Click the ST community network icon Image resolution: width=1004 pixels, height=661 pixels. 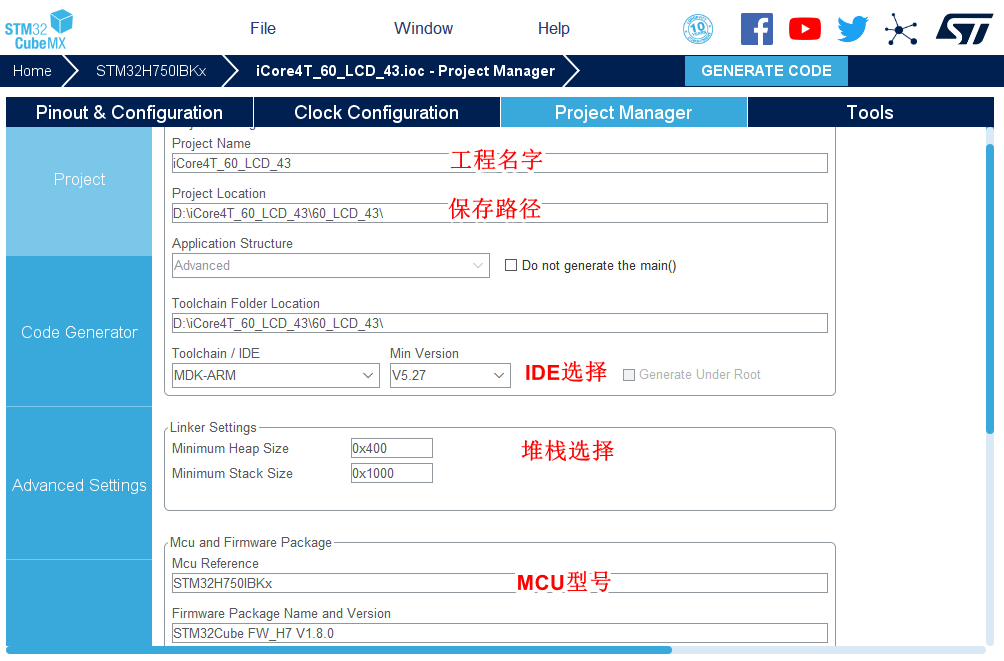[x=901, y=29]
